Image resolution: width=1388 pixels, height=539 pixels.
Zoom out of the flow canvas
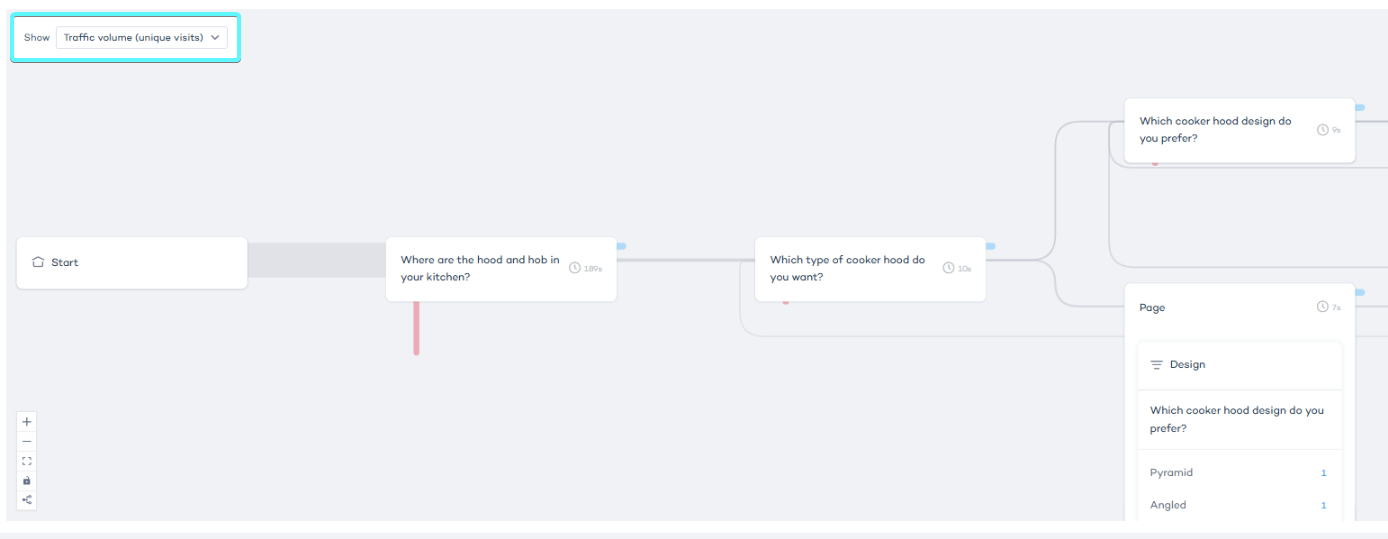pos(27,441)
